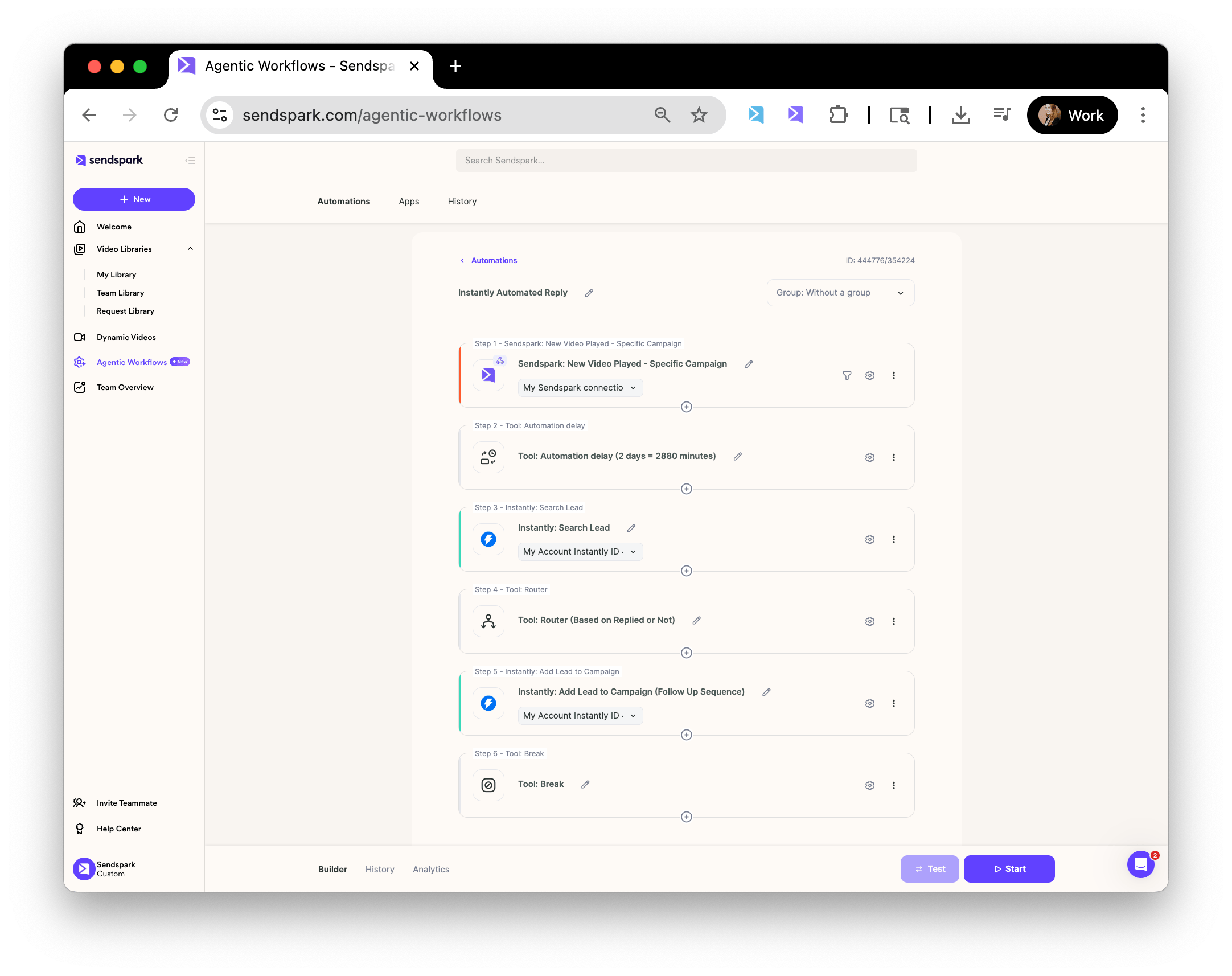Open the browser extensions puzzle icon

click(x=838, y=116)
